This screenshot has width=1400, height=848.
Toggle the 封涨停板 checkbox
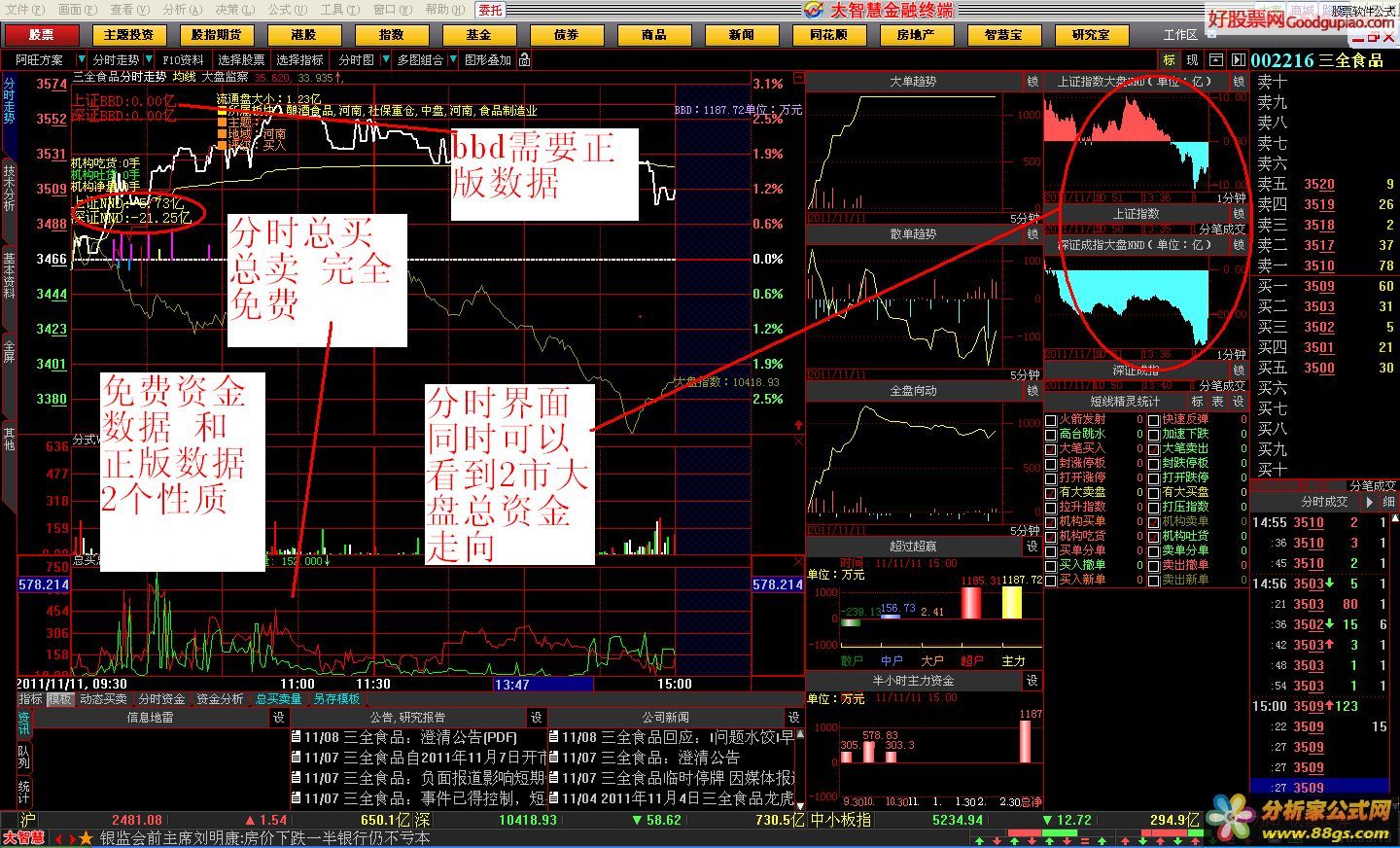click(1051, 464)
